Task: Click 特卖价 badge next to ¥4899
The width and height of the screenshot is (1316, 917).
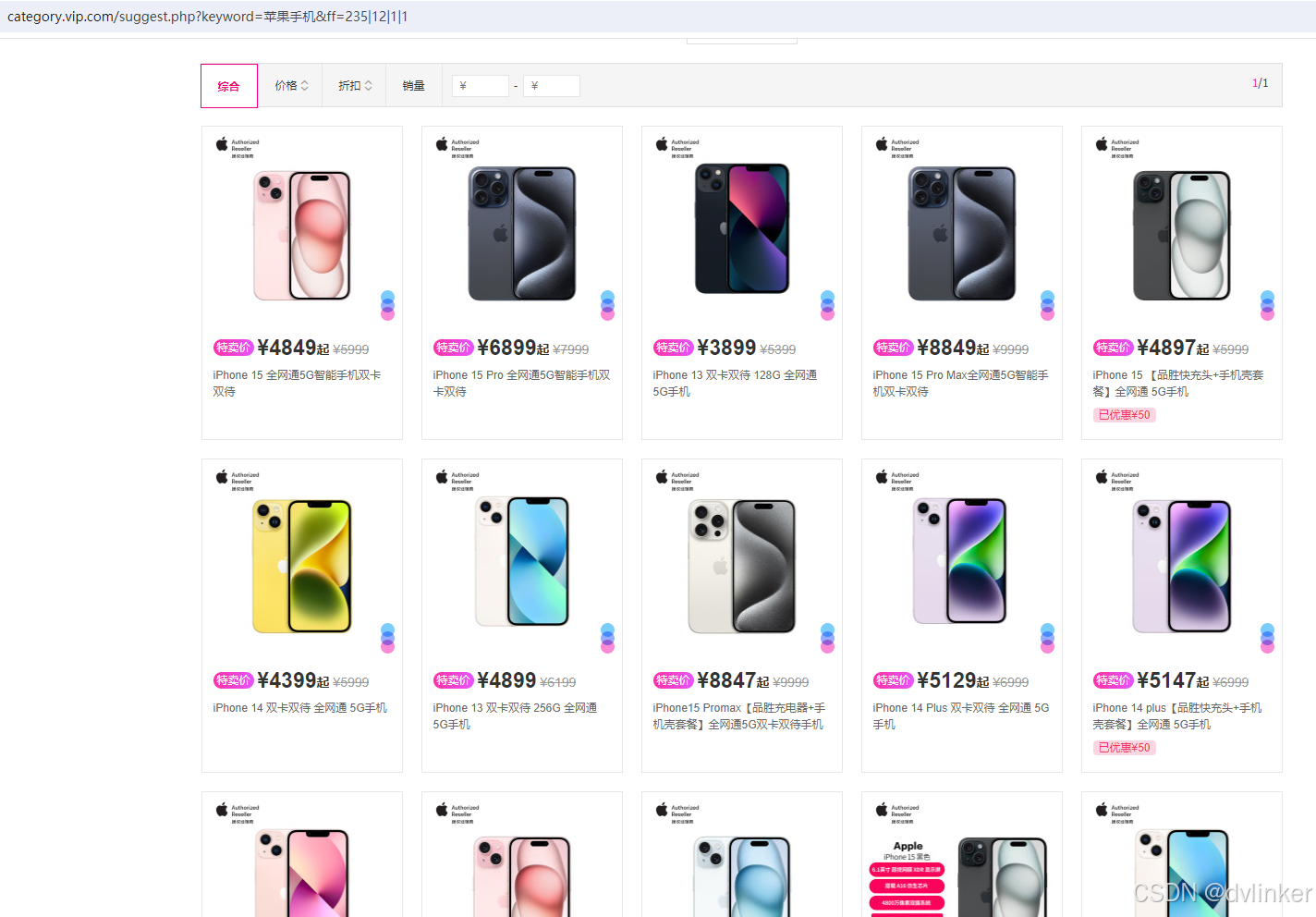Action: point(453,680)
